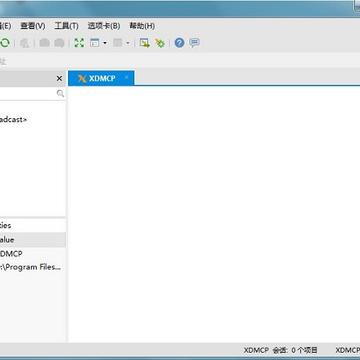
Task: Open the 工具(T) menu
Action: (x=66, y=26)
